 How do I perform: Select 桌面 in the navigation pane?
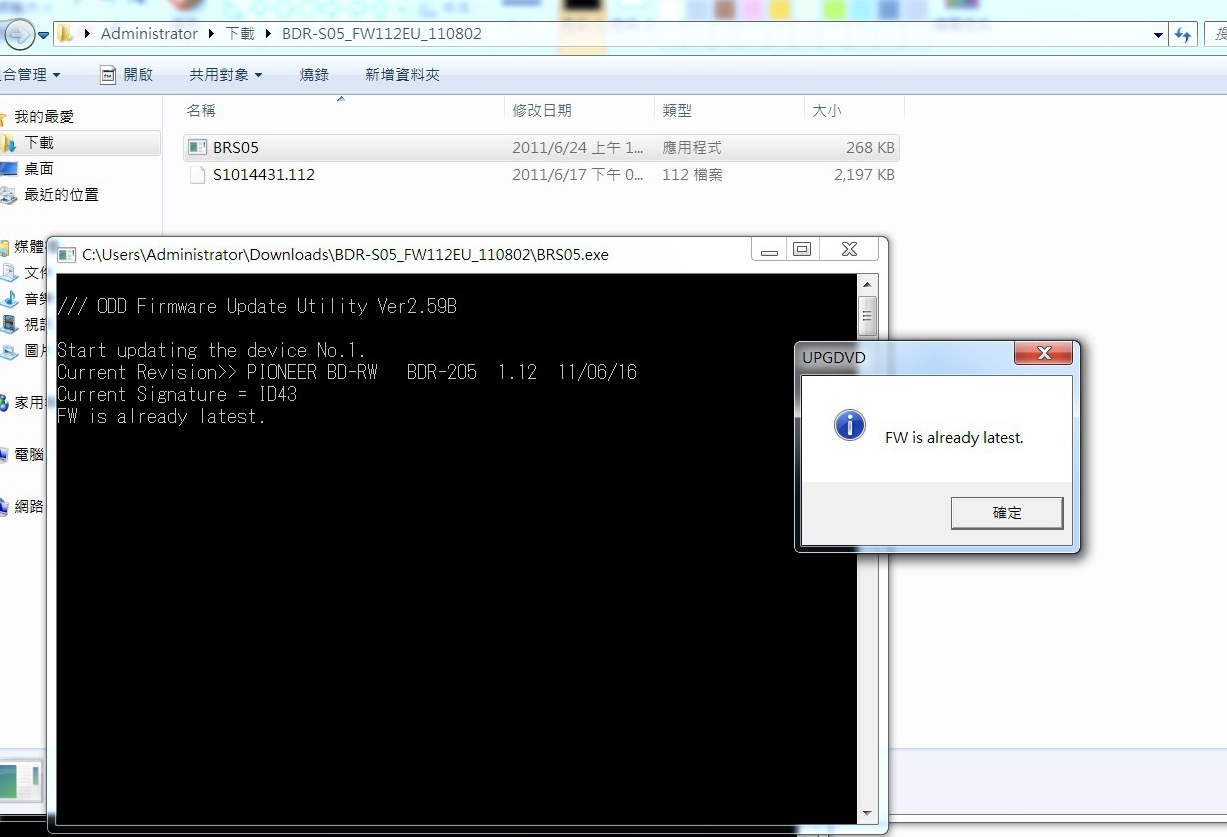[x=39, y=169]
